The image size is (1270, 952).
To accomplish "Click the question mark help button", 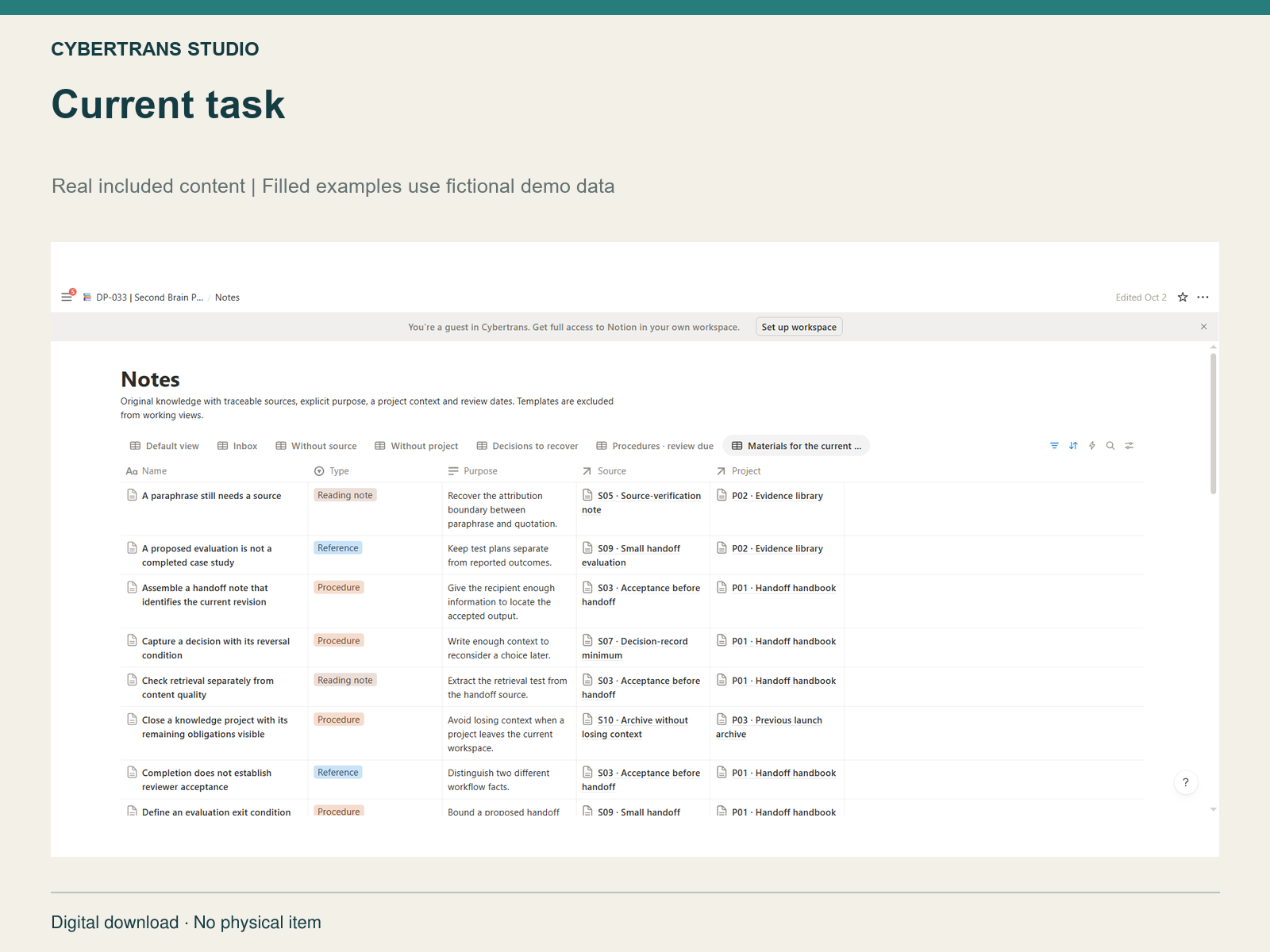I will tap(1186, 782).
